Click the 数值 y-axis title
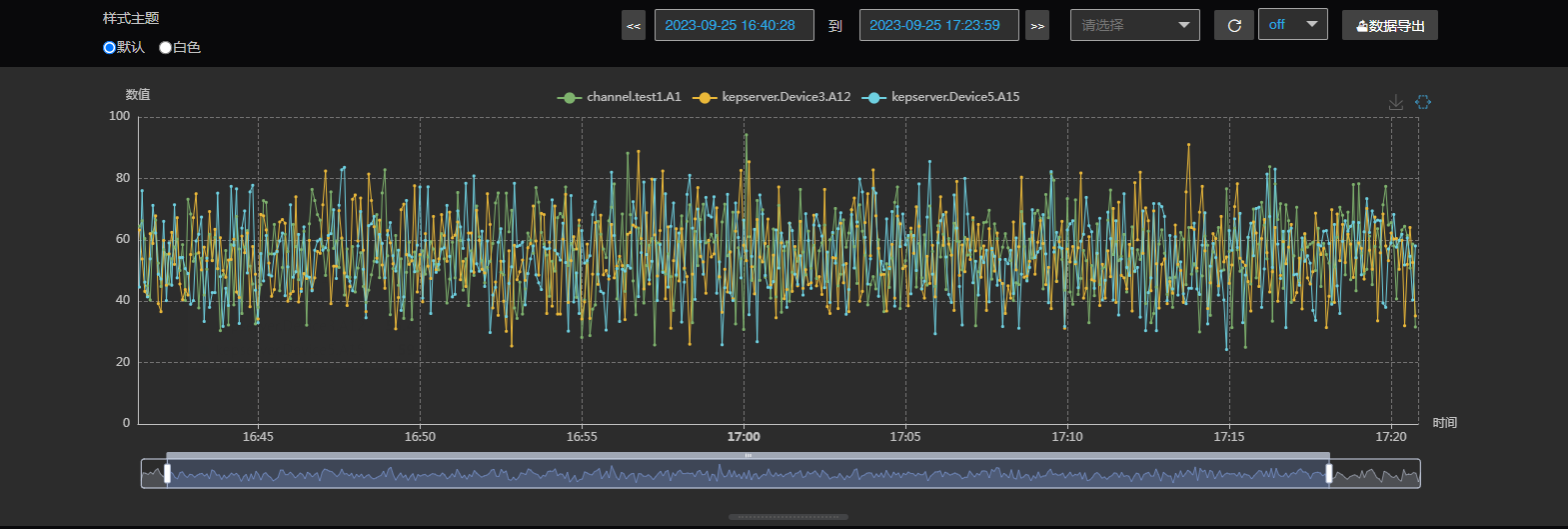This screenshot has width=1568, height=529. [138, 94]
